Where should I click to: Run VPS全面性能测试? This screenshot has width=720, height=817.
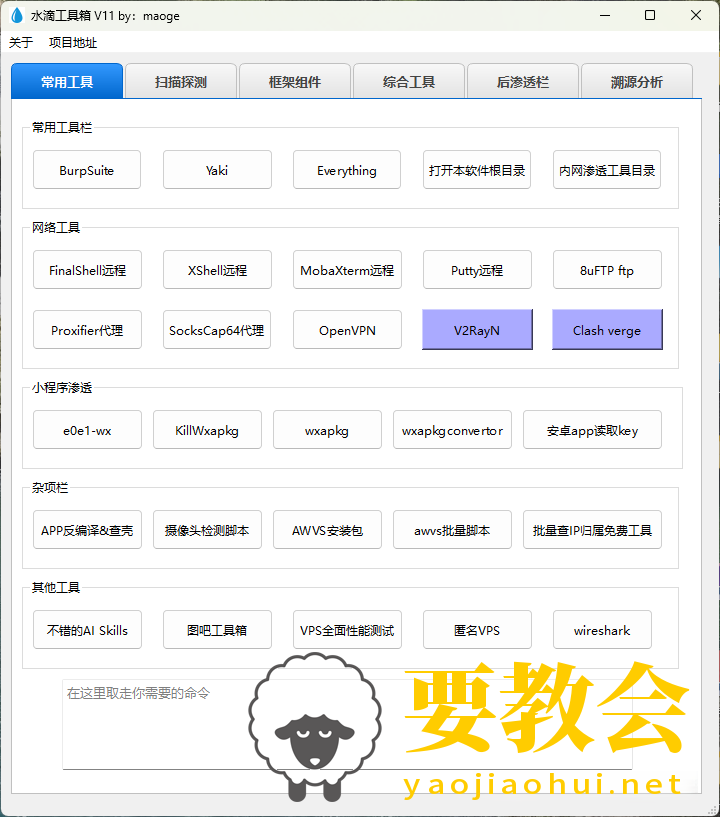click(347, 630)
